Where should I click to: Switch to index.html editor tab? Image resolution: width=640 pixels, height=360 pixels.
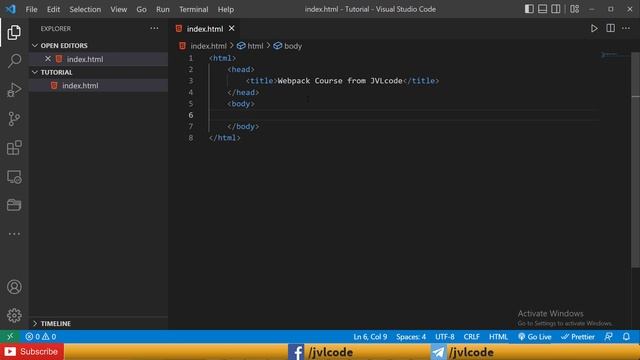(x=205, y=29)
